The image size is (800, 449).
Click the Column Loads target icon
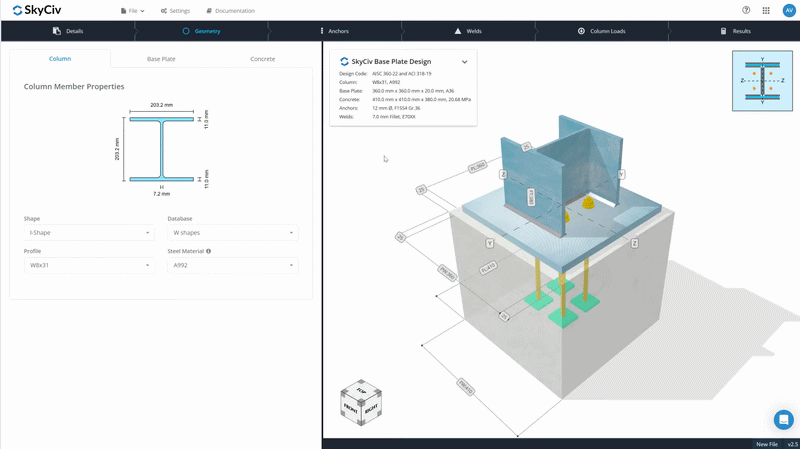[581, 31]
